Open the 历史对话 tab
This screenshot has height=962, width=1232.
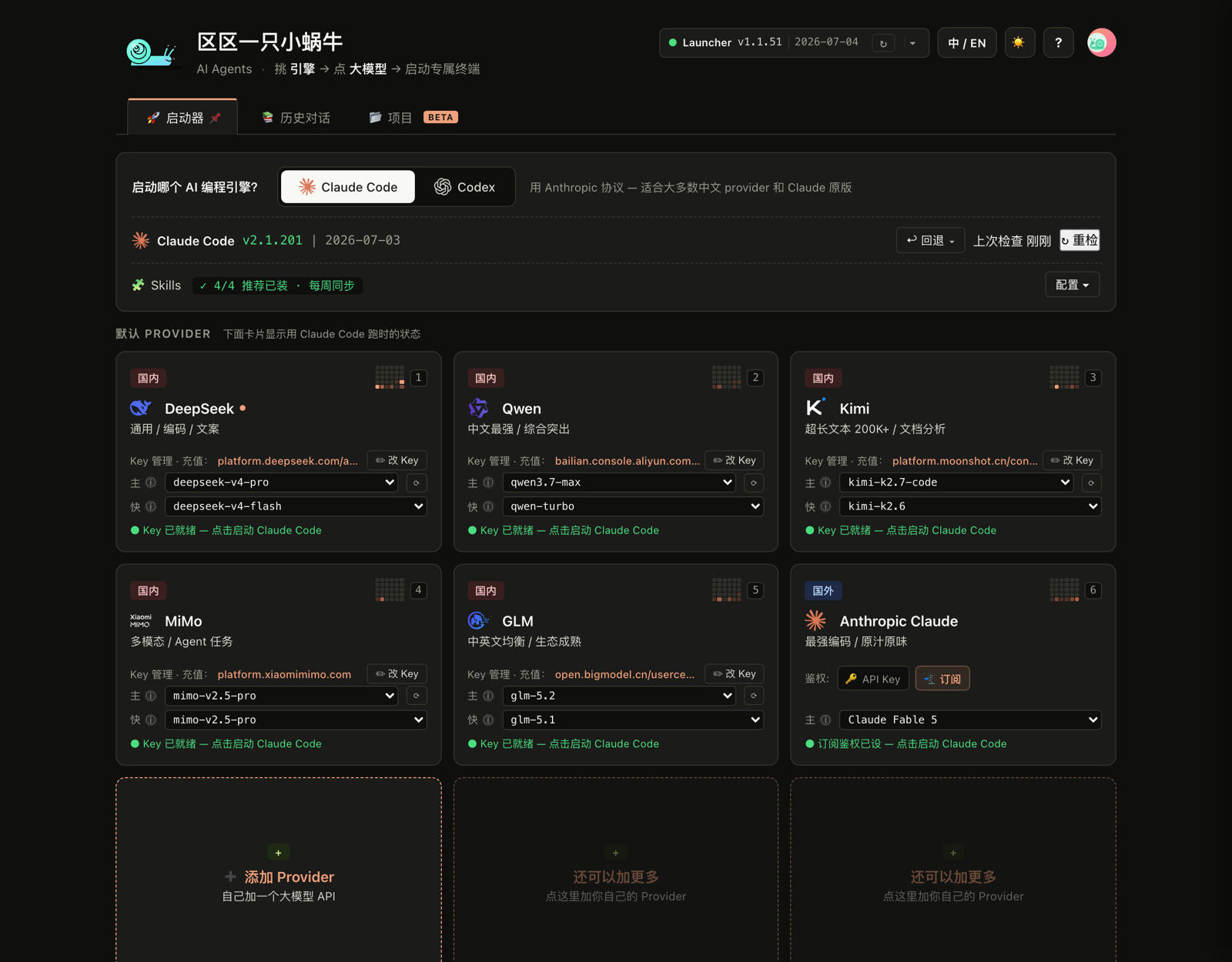tap(296, 118)
